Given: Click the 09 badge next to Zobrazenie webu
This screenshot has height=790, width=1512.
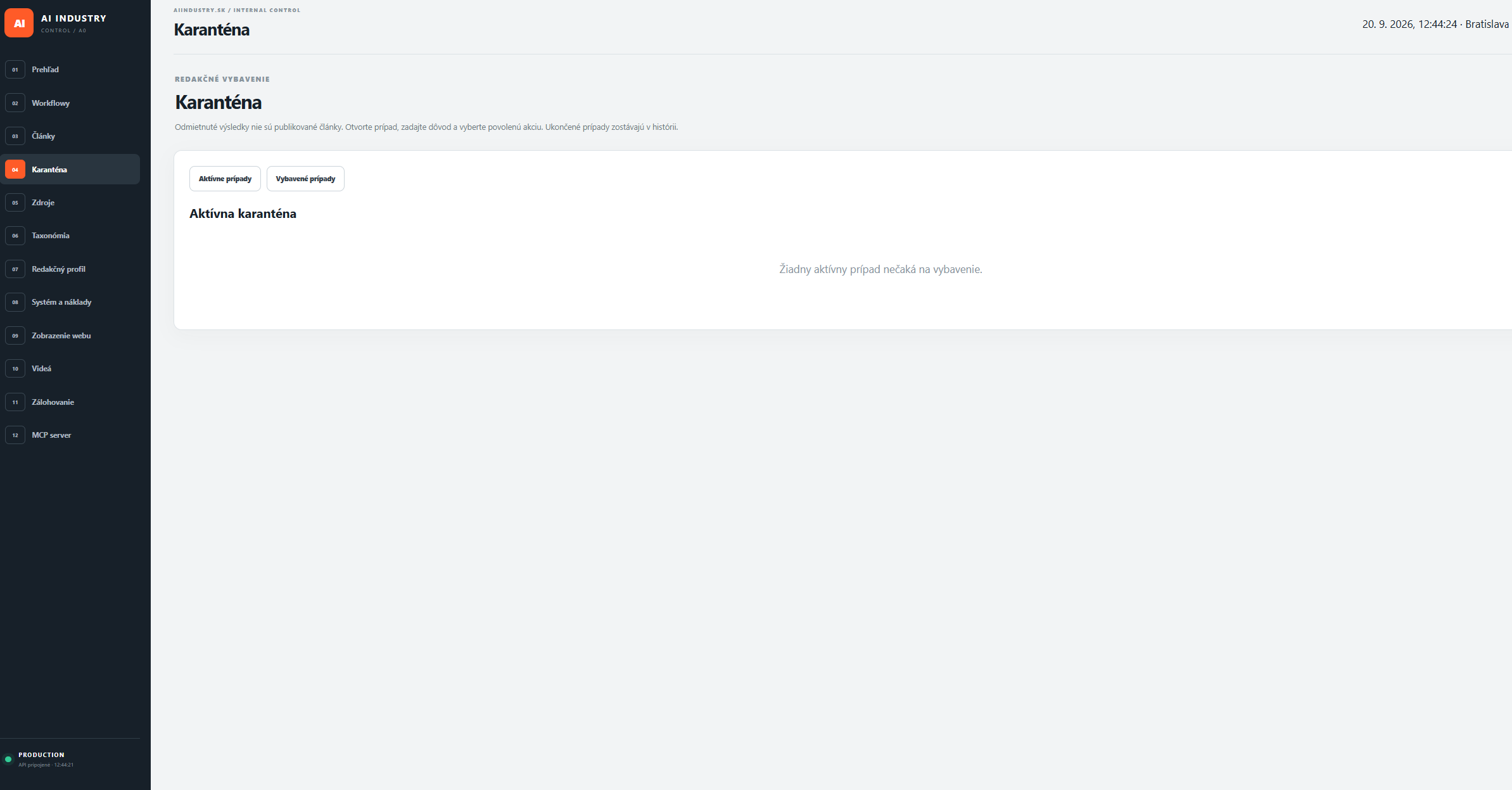Looking at the screenshot, I should (15, 336).
